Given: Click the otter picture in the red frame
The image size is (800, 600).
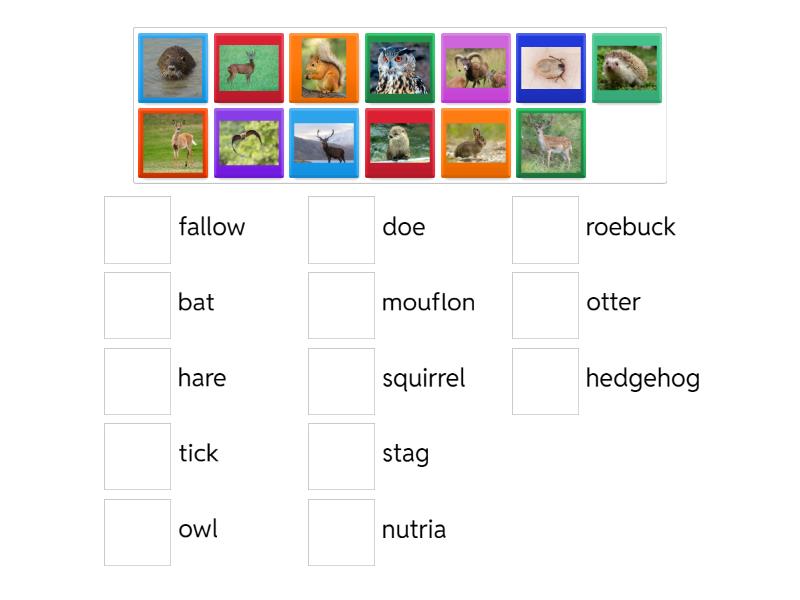Looking at the screenshot, I should click(x=400, y=143).
